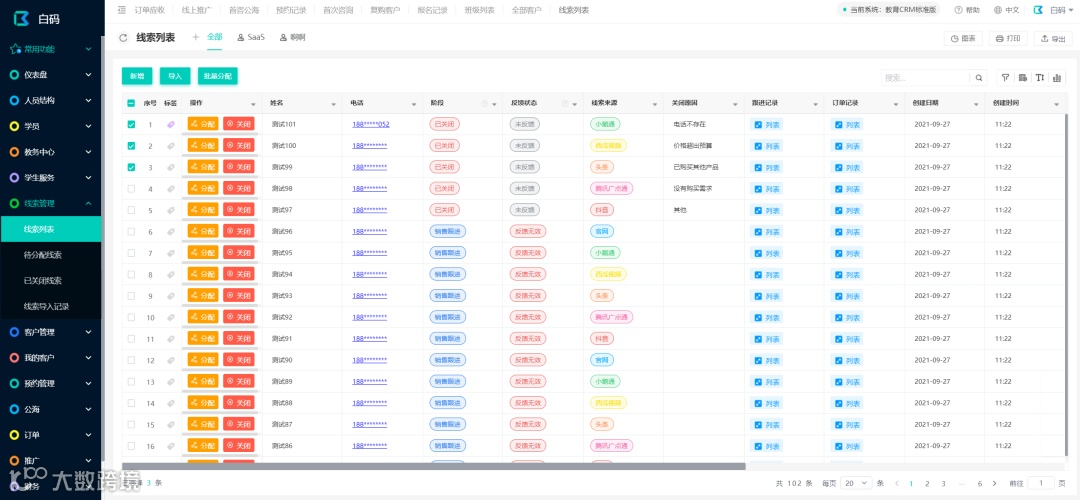
Task: Open the 仪表盘 sidebar item
Action: [x=51, y=74]
